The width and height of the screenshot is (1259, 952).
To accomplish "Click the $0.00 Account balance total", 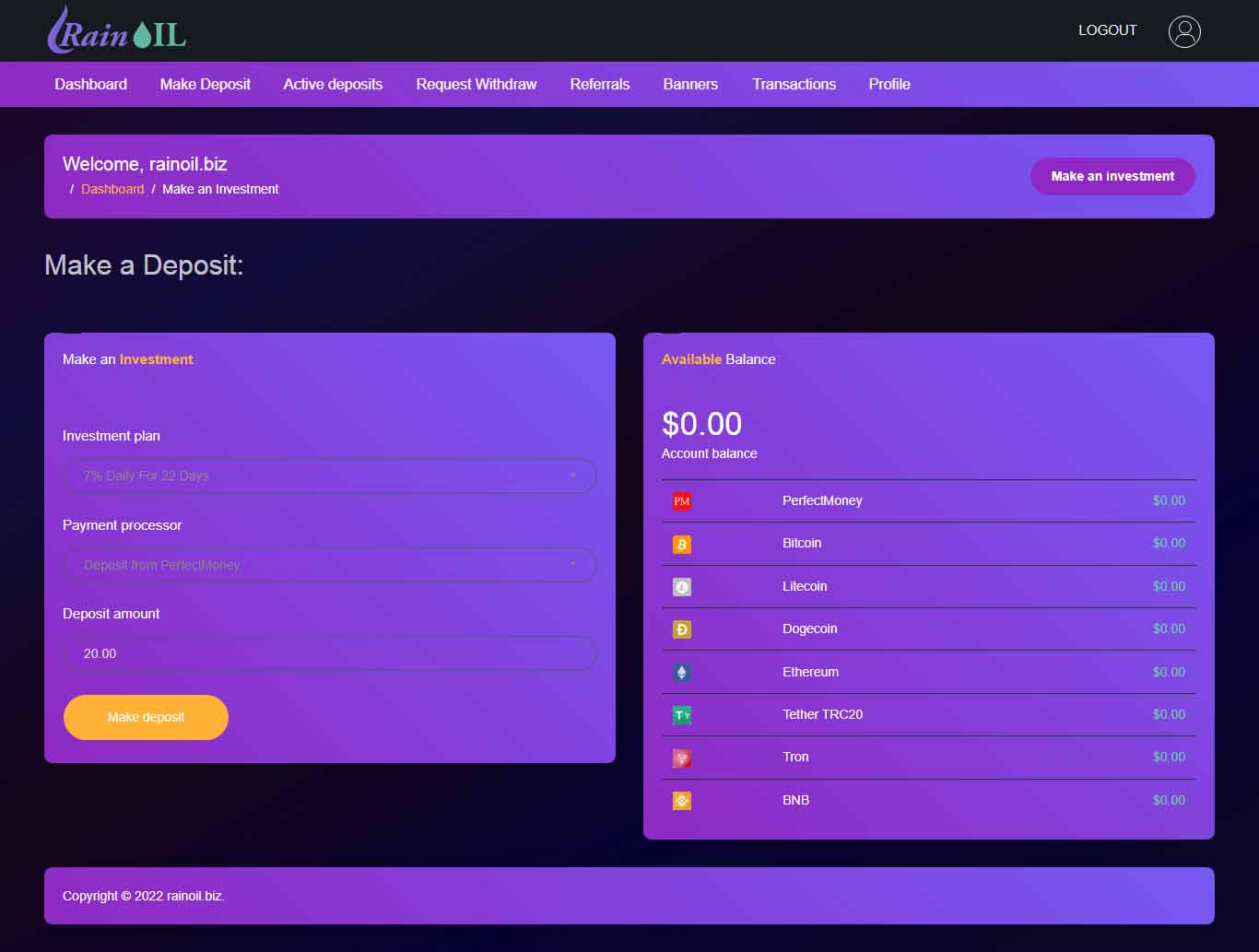I will 702,424.
